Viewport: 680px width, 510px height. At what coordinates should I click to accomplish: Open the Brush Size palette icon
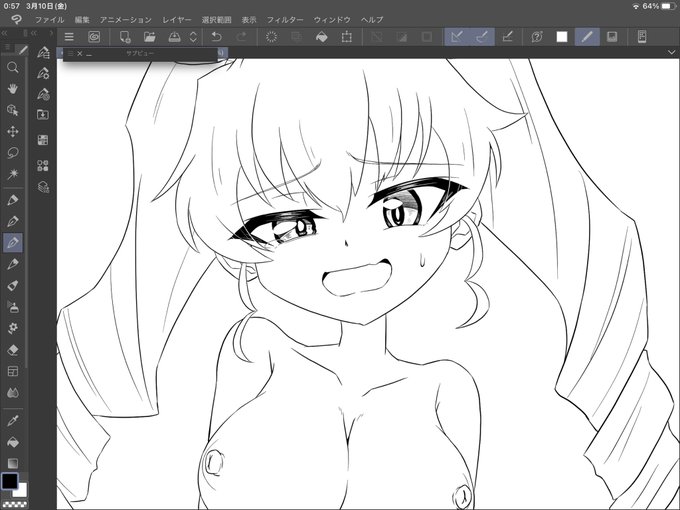pos(43,94)
